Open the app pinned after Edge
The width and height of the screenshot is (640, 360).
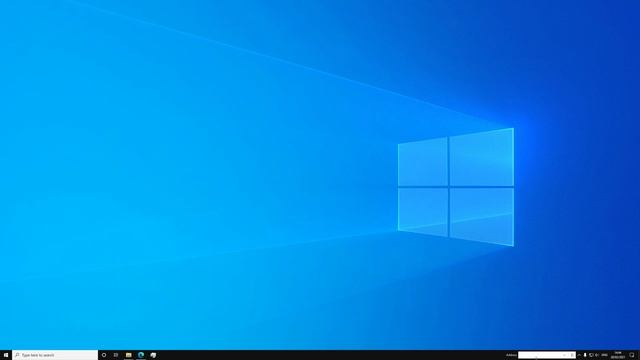coord(153,355)
